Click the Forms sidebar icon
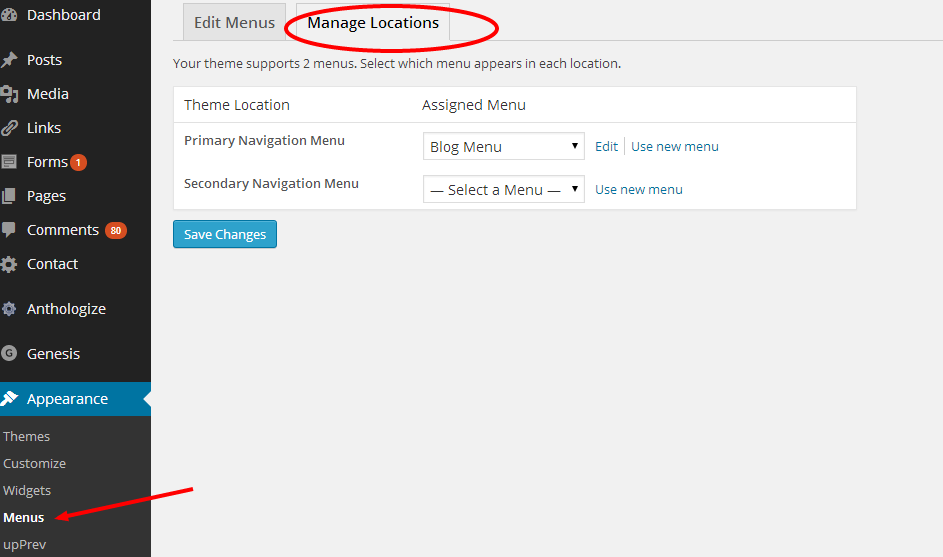943x557 pixels. 9,162
